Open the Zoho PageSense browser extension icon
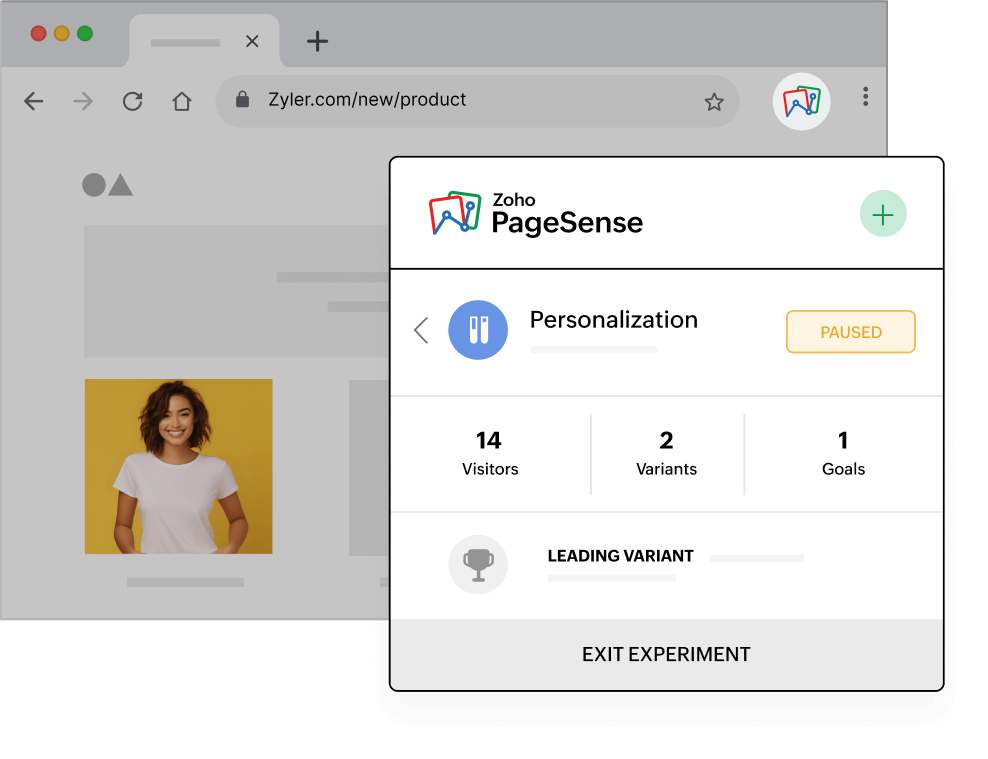 801,101
